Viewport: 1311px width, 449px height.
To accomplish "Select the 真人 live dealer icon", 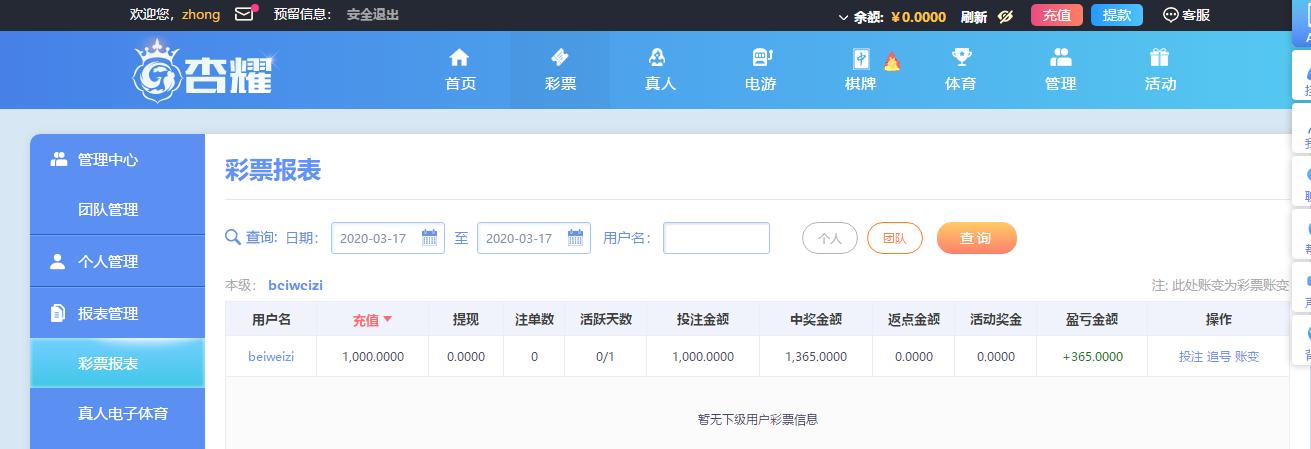I will click(659, 57).
